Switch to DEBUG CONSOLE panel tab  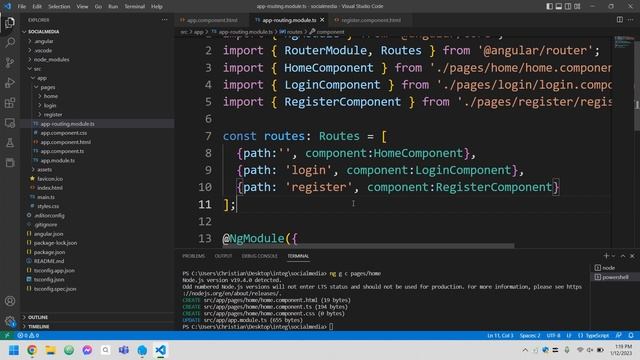tap(259, 256)
